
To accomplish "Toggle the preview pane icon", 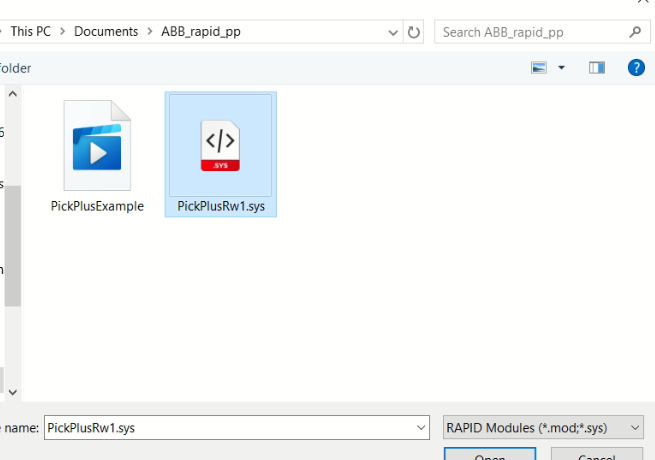I will click(597, 67).
